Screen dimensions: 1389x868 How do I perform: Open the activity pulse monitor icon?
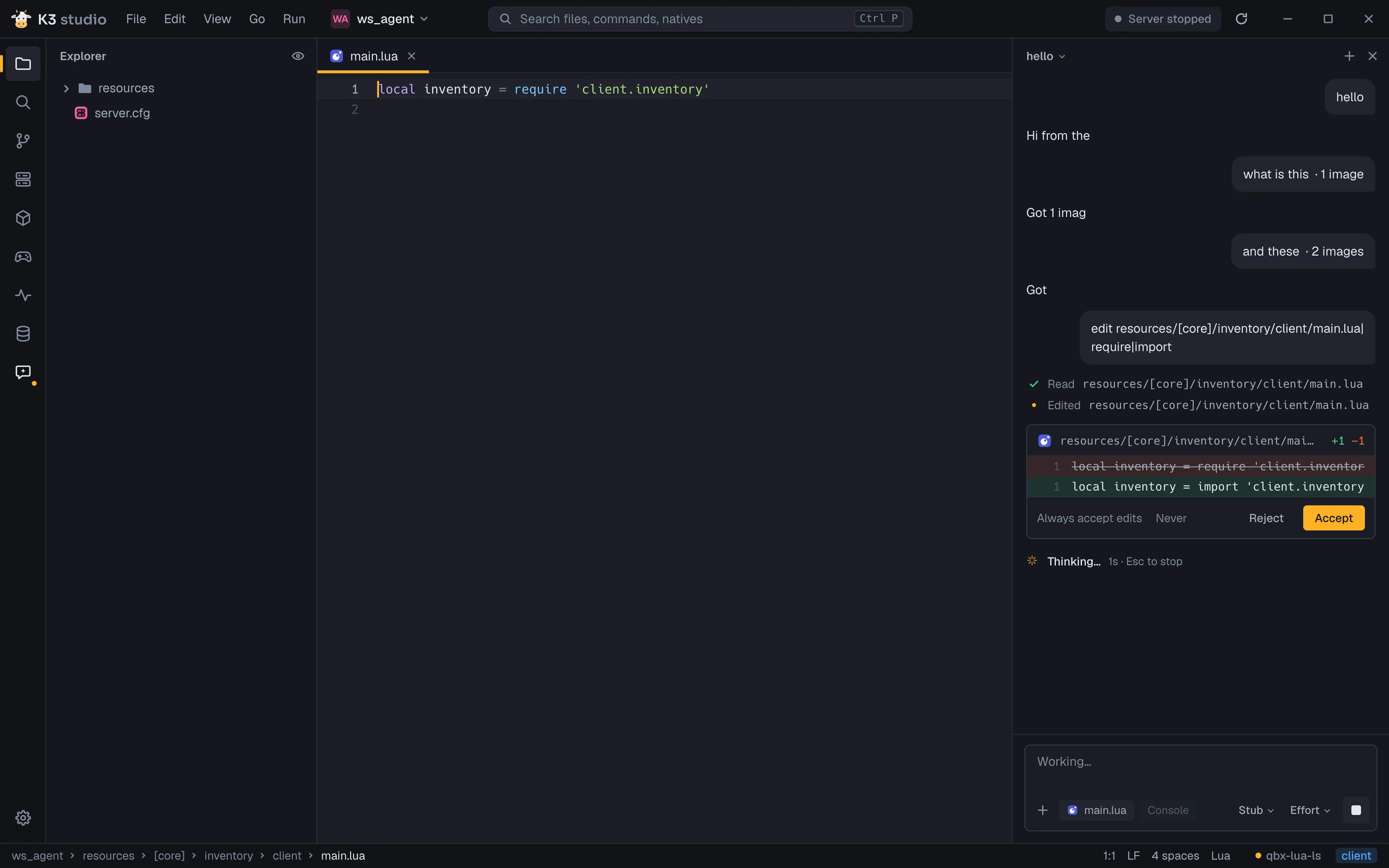coord(23,295)
